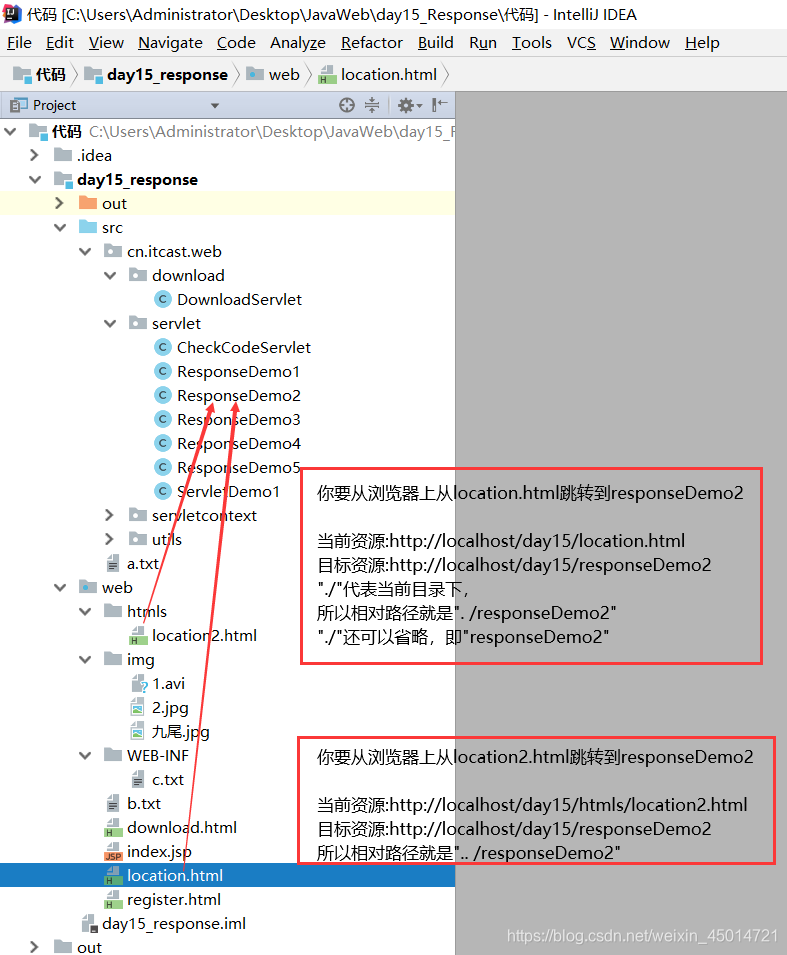Open the Analyze menu

point(298,43)
